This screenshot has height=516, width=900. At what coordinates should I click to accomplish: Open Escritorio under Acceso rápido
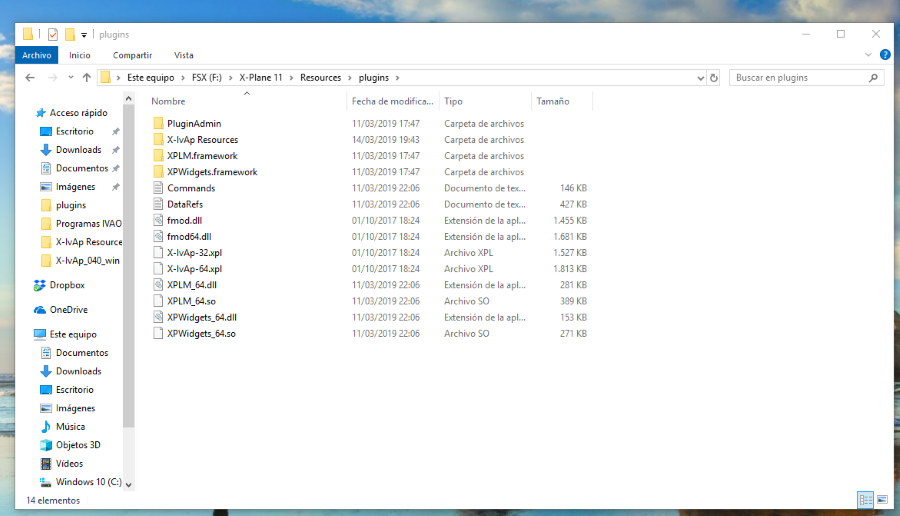[x=75, y=131]
